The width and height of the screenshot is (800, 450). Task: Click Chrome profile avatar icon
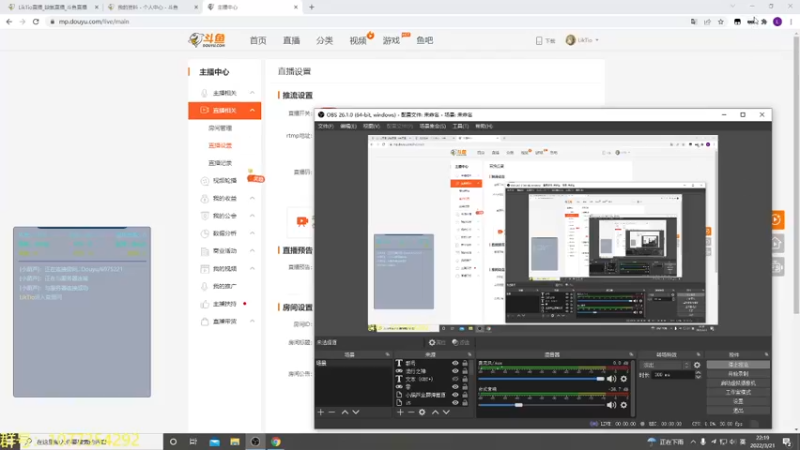coord(778,22)
